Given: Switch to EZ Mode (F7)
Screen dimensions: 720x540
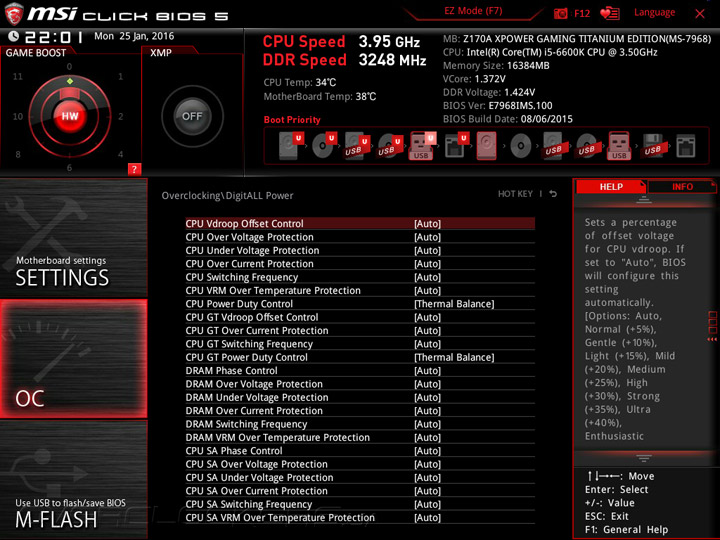Looking at the screenshot, I should click(473, 11).
